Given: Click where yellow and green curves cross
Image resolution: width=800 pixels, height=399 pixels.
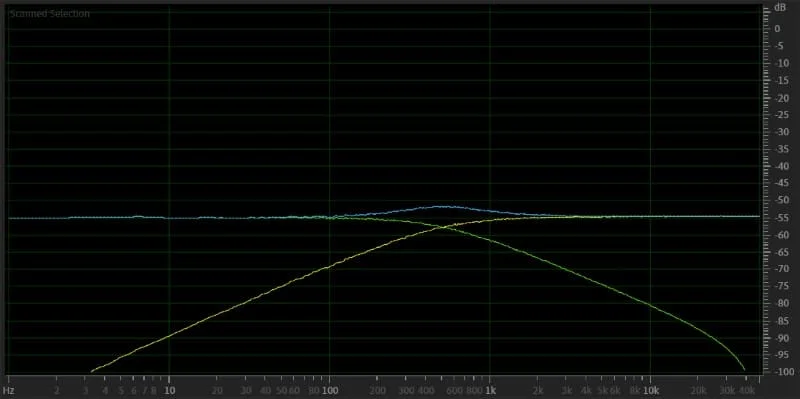Looking at the screenshot, I should click(440, 227).
